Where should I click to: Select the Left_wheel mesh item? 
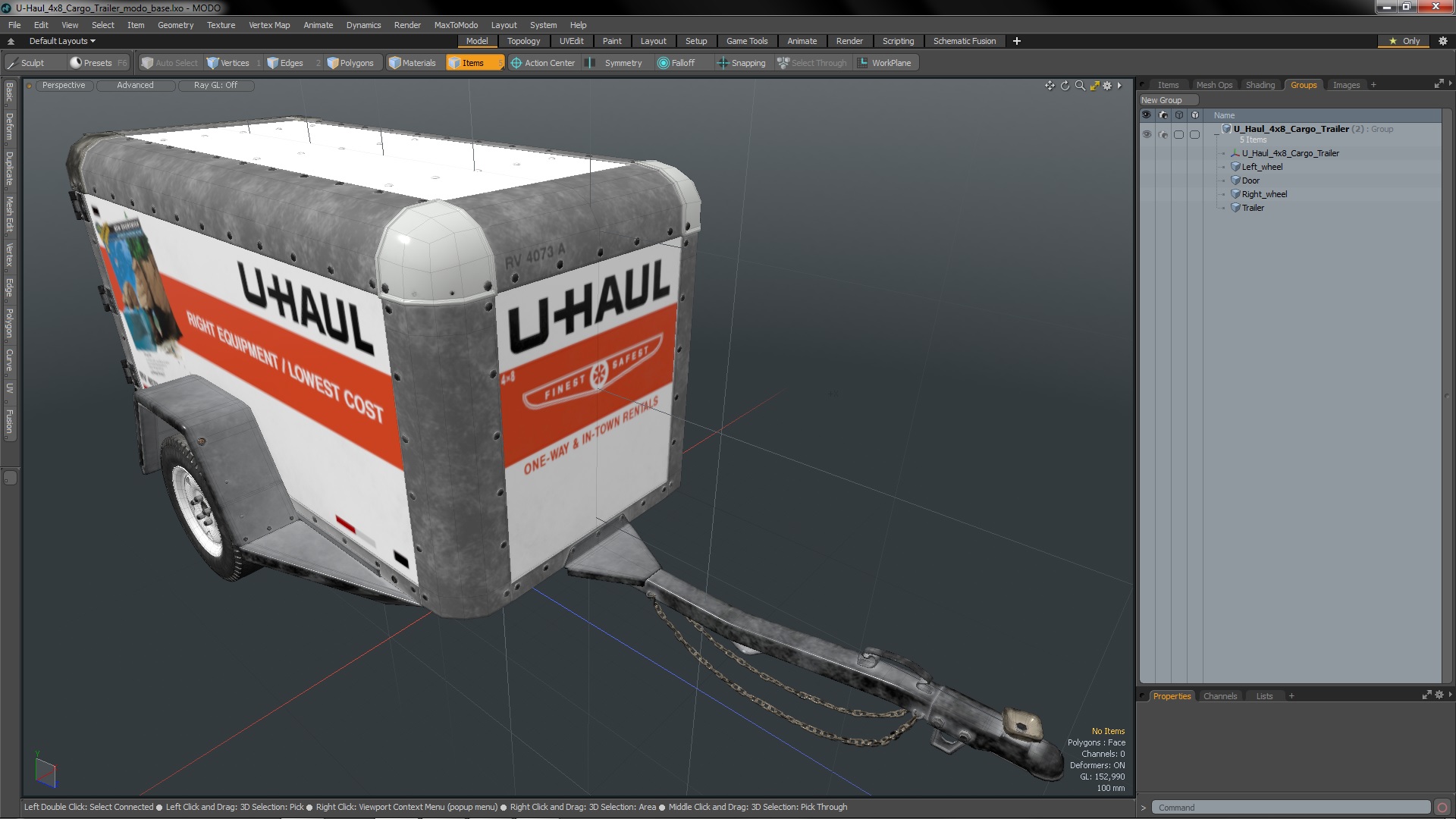[1262, 167]
